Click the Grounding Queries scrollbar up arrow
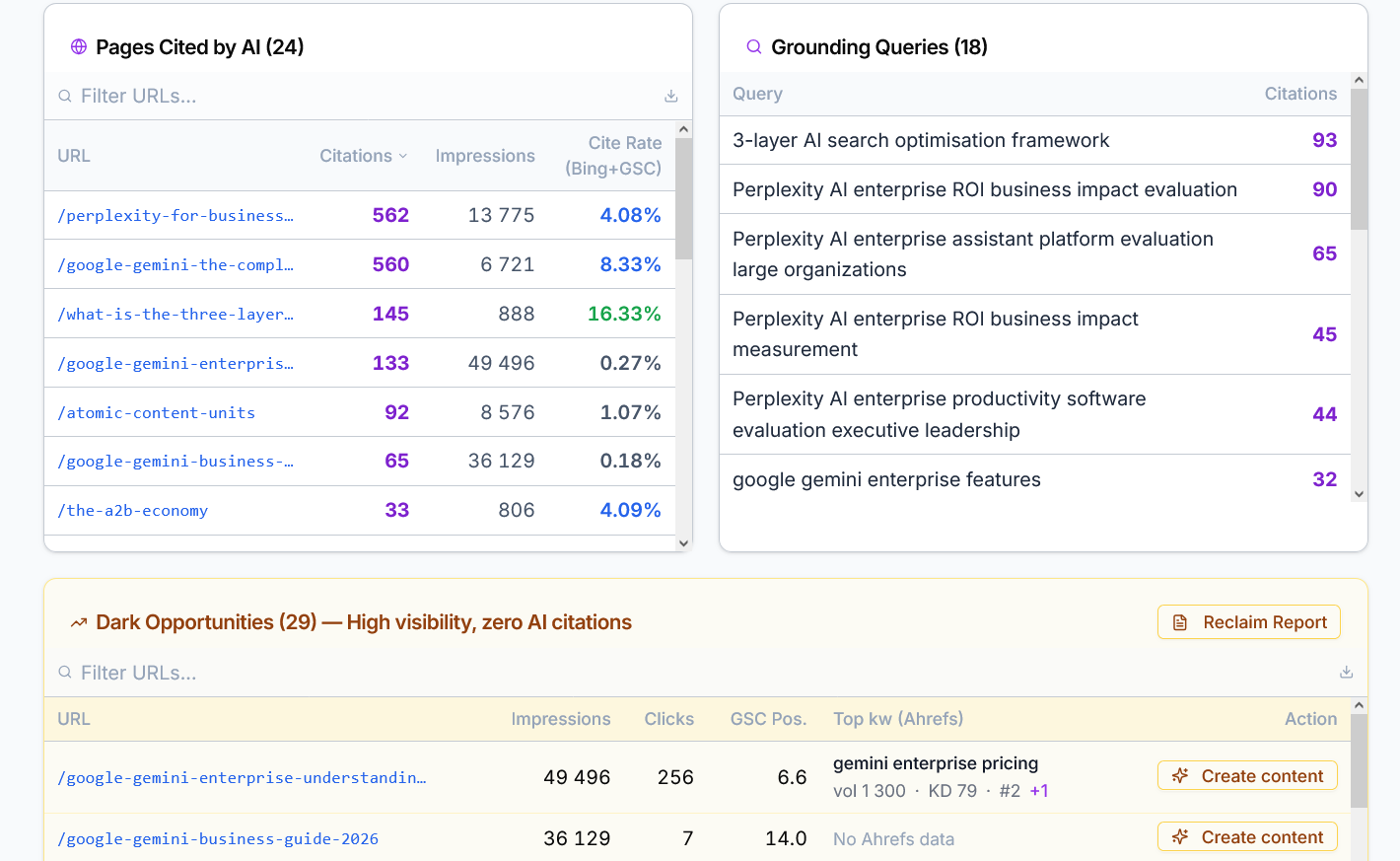The height and width of the screenshot is (861, 1400). pyautogui.click(x=1359, y=80)
